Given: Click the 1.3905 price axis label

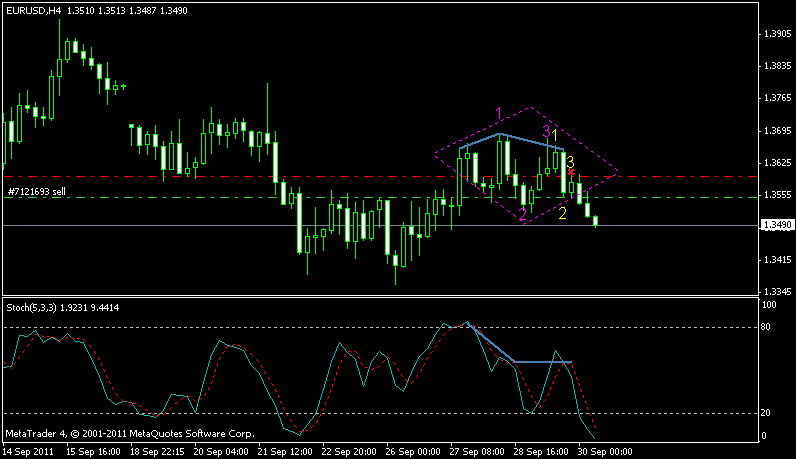Looking at the screenshot, I should pos(777,34).
